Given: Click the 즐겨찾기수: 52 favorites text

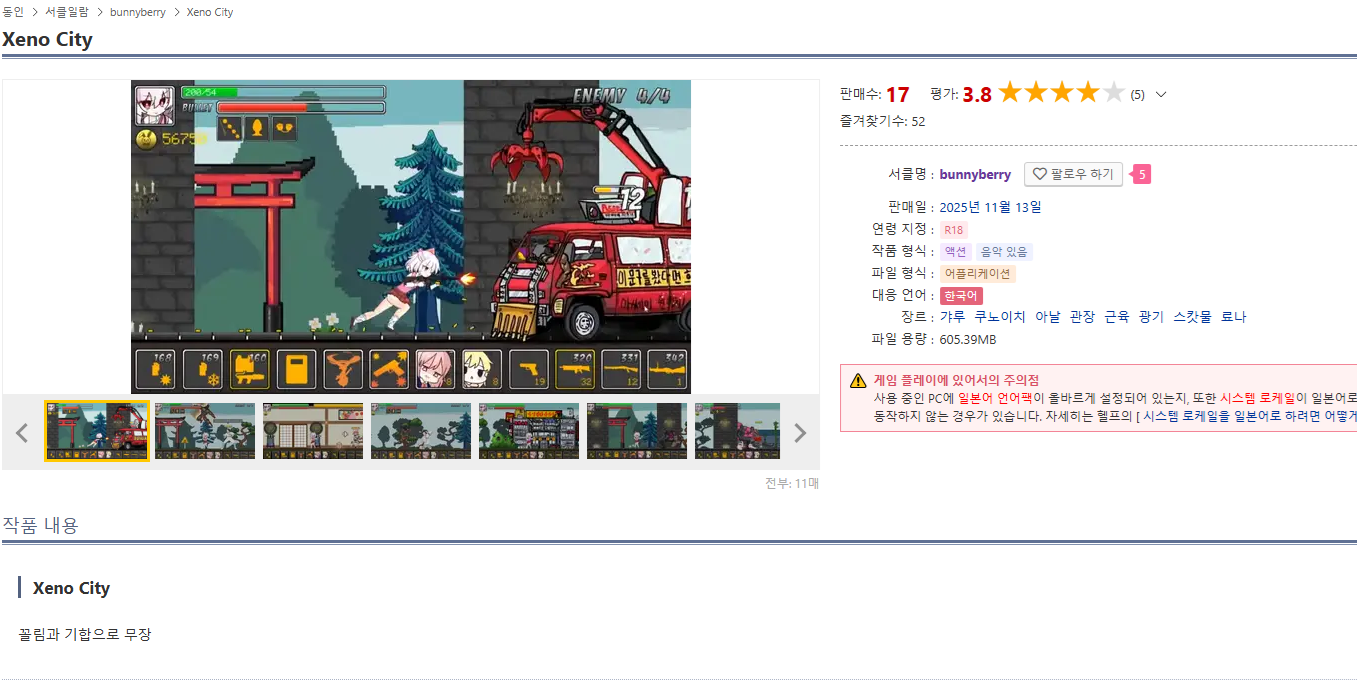Looking at the screenshot, I should click(883, 121).
